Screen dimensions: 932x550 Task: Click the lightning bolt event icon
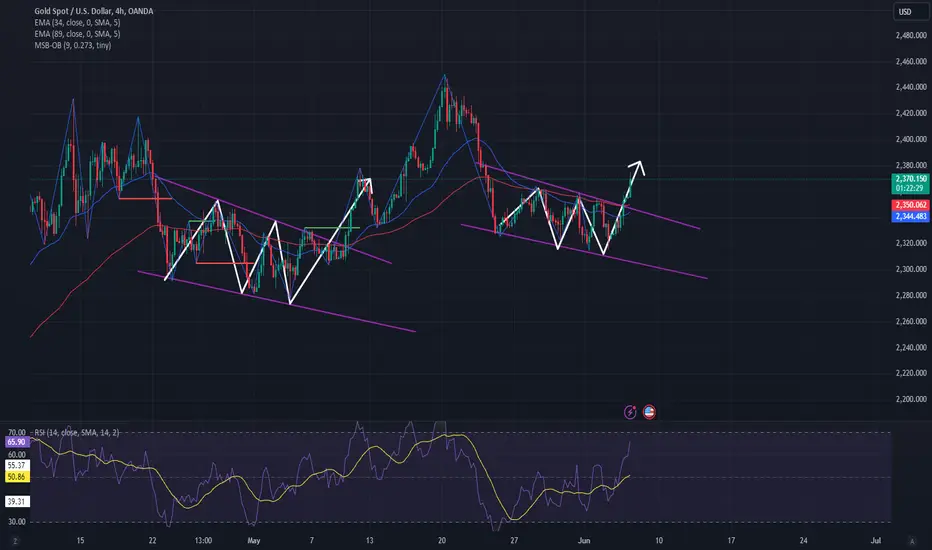coord(630,412)
